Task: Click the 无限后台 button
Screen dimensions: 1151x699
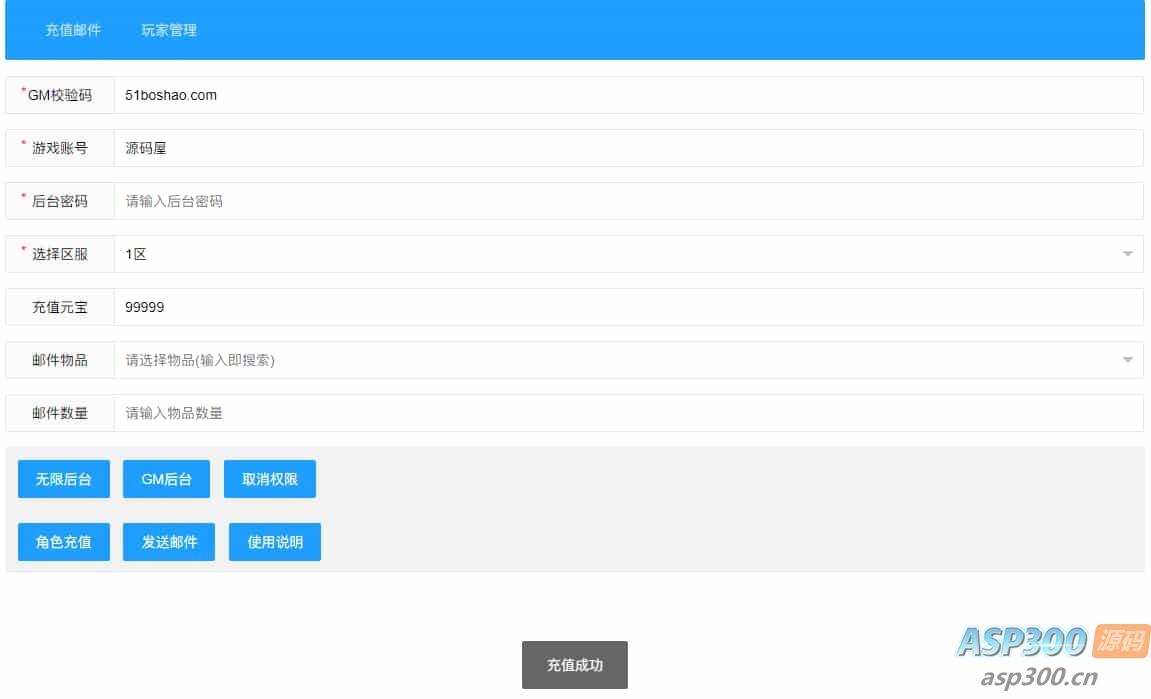Action: click(x=64, y=479)
